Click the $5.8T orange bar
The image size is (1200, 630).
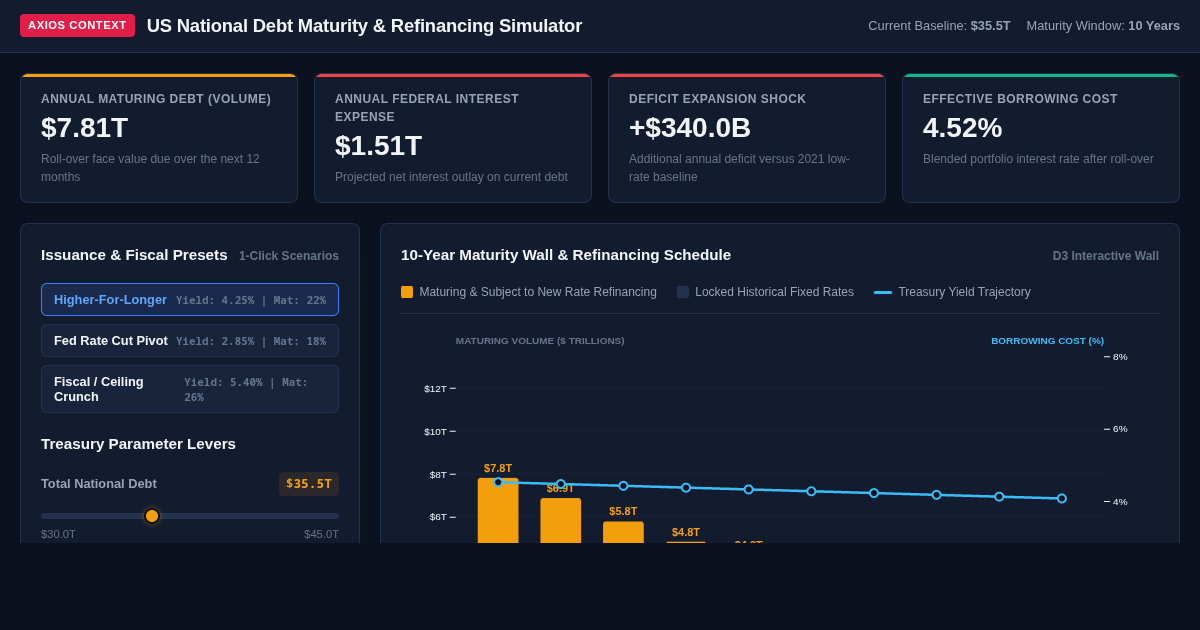click(623, 532)
